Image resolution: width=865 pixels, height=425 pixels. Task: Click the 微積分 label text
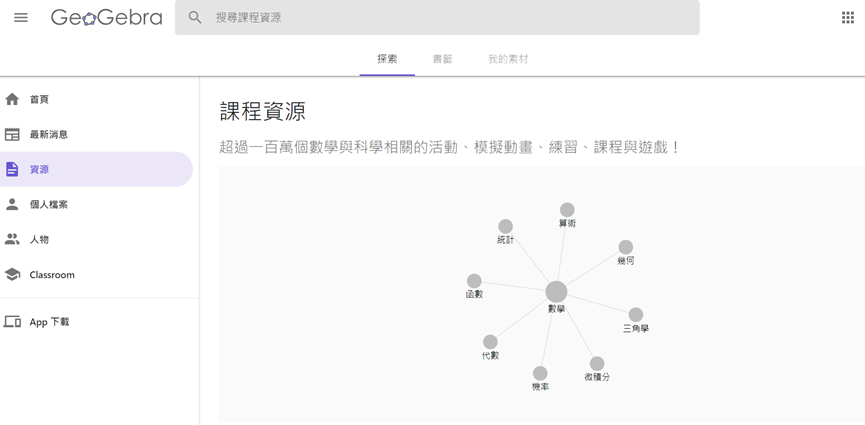click(597, 377)
